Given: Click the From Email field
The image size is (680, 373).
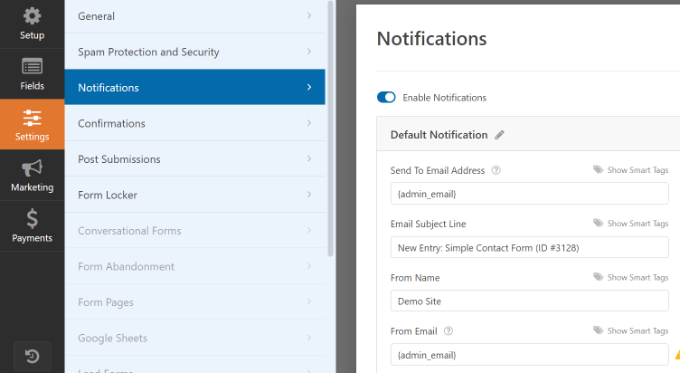Looking at the screenshot, I should 529,355.
